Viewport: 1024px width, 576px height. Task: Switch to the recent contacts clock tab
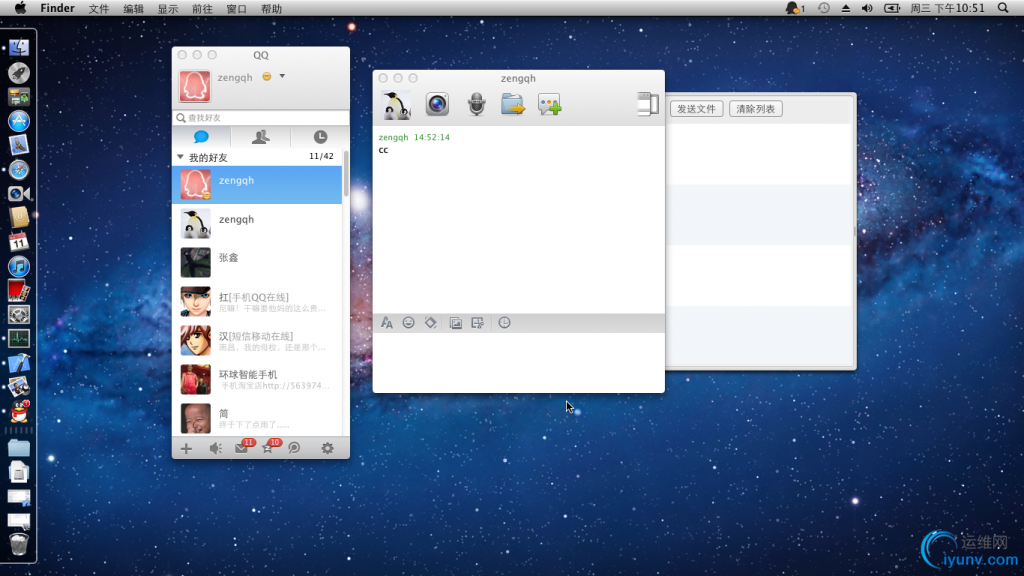320,136
